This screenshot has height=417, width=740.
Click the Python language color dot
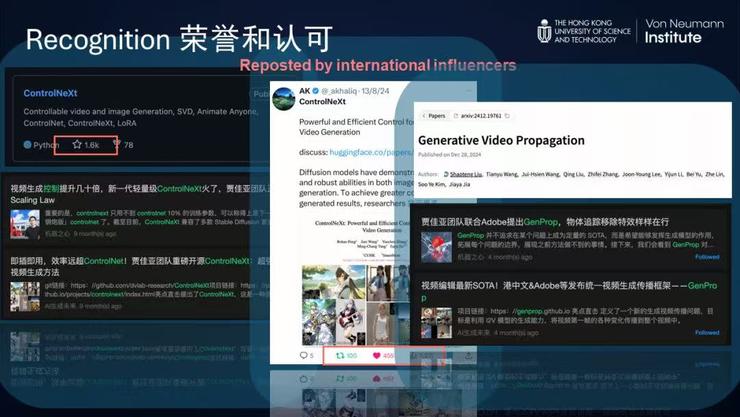(x=27, y=145)
